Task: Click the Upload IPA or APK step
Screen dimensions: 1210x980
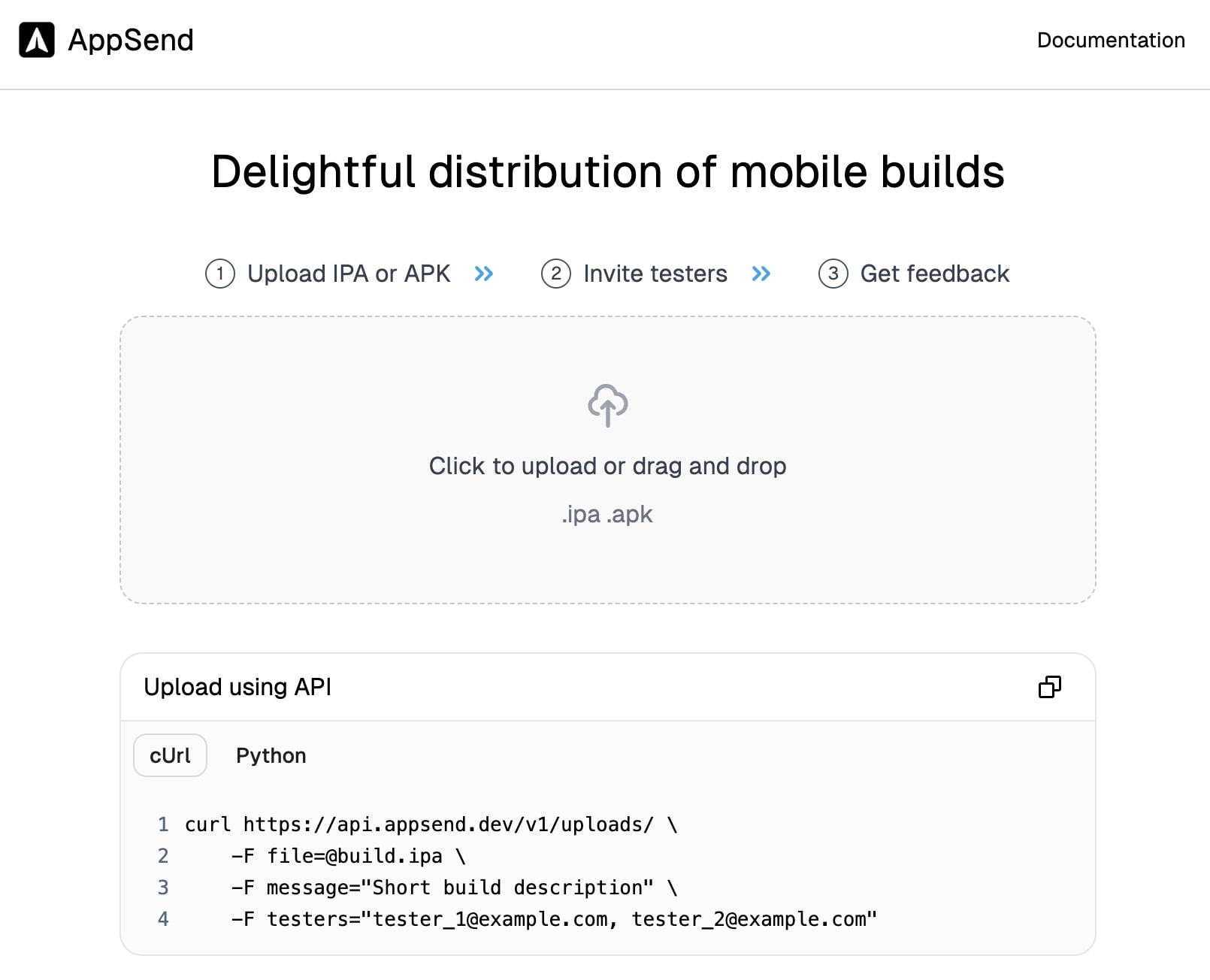Action: point(349,274)
